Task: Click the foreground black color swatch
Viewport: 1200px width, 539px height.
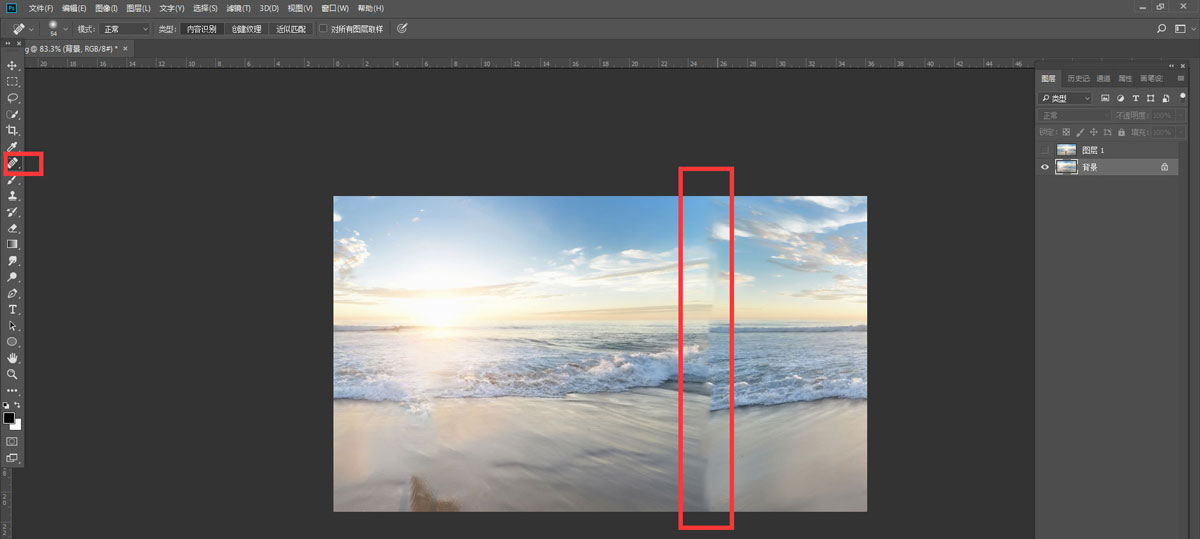Action: point(9,417)
